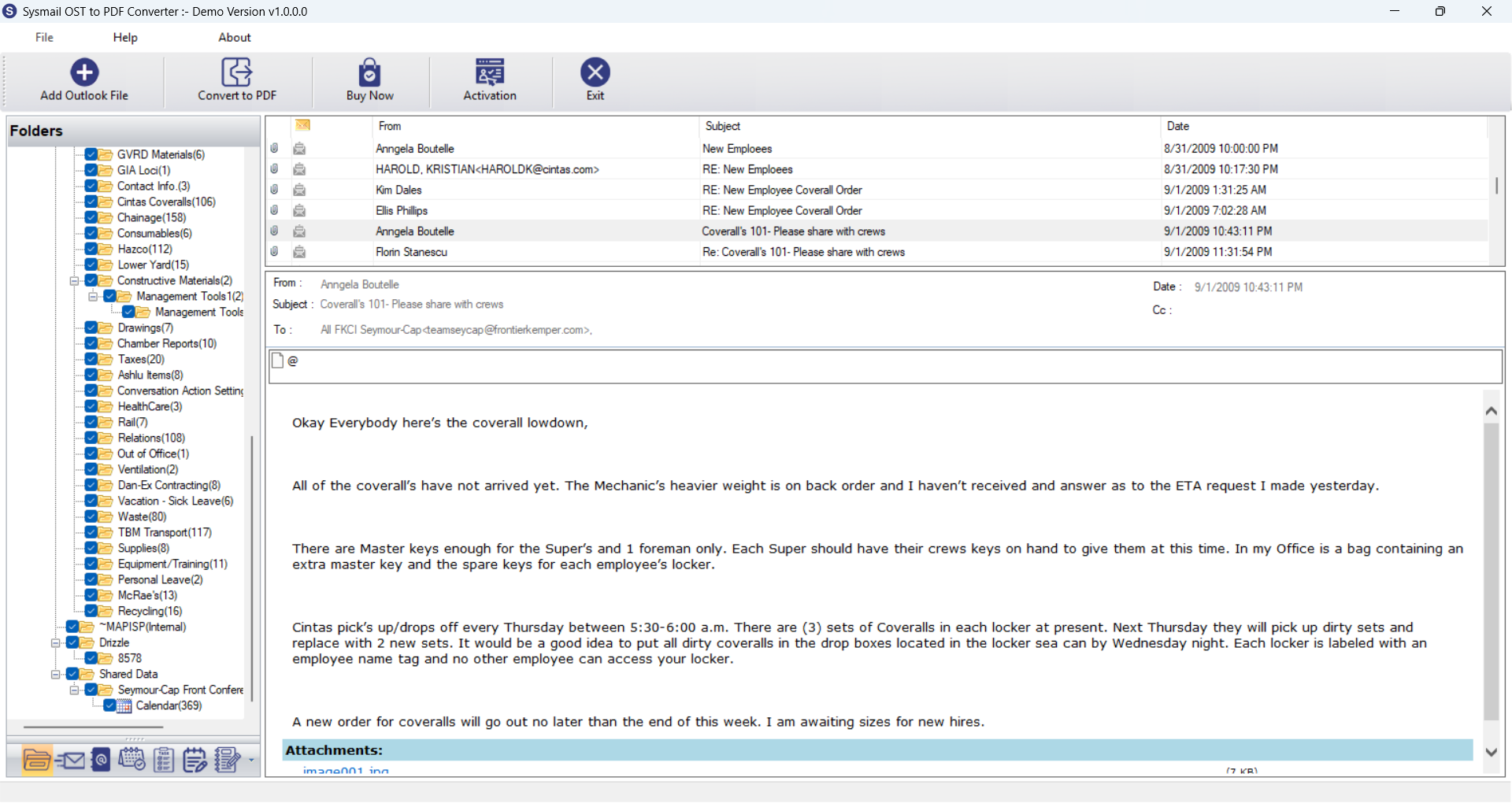Click the folder tree horizontal scrollbar
The width and height of the screenshot is (1512, 803).
[x=93, y=727]
